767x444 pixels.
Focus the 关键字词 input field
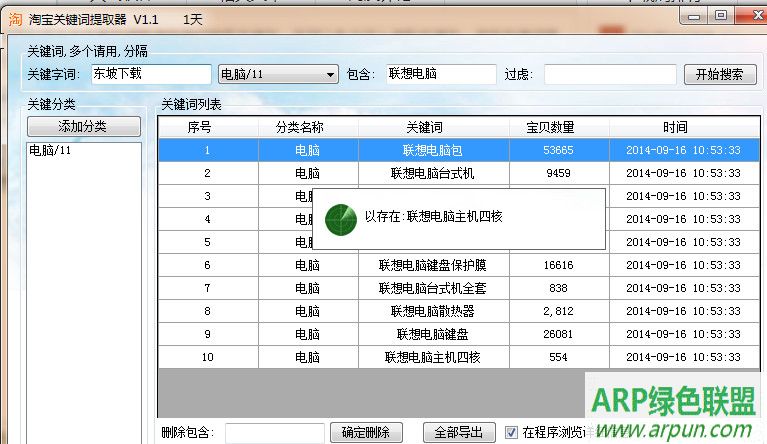pos(151,74)
